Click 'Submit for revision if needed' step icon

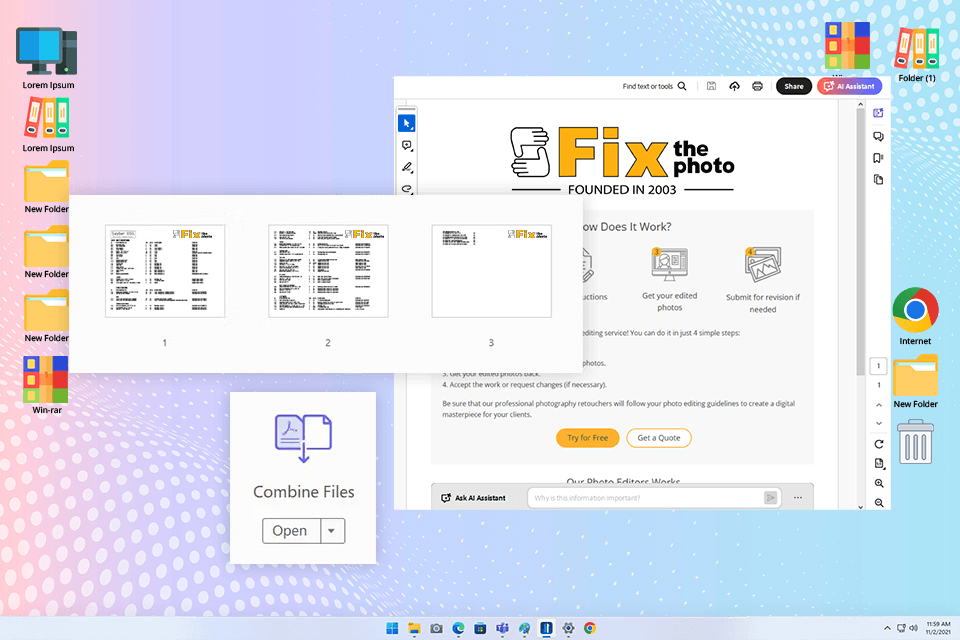coord(763,265)
